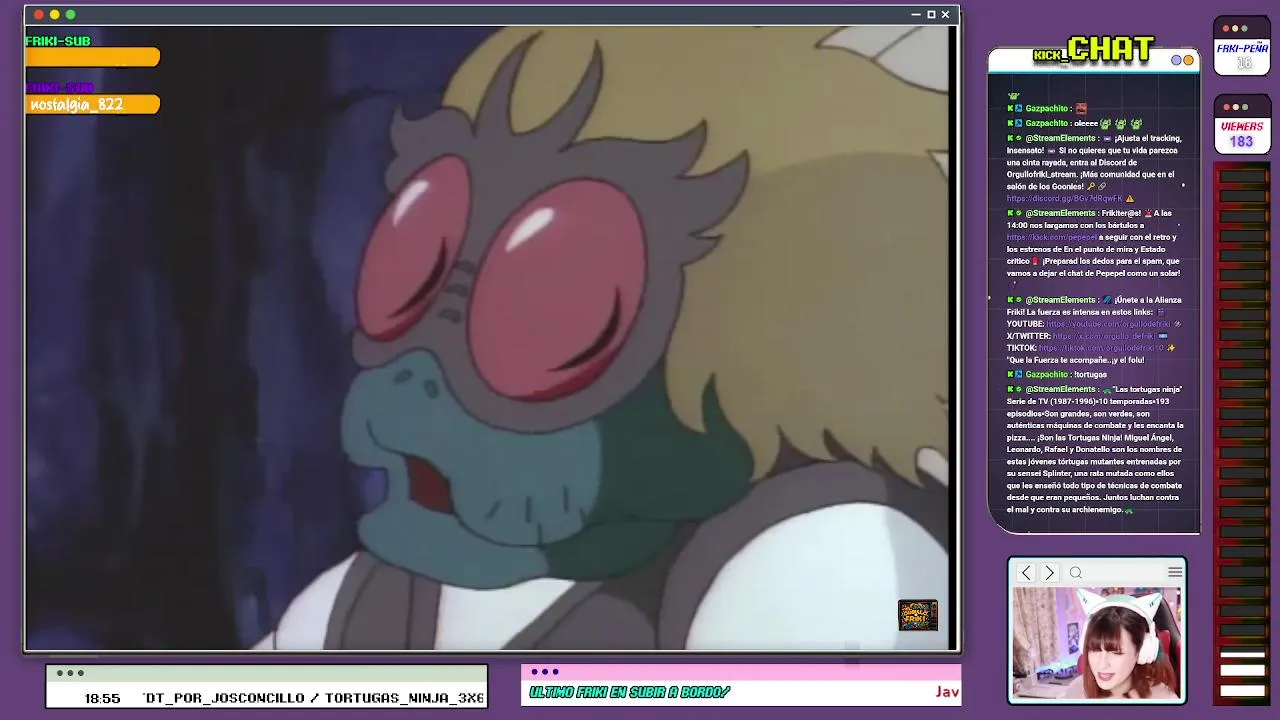This screenshot has height=720, width=1280.
Task: Click the 18:55 clock text
Action: click(x=102, y=698)
